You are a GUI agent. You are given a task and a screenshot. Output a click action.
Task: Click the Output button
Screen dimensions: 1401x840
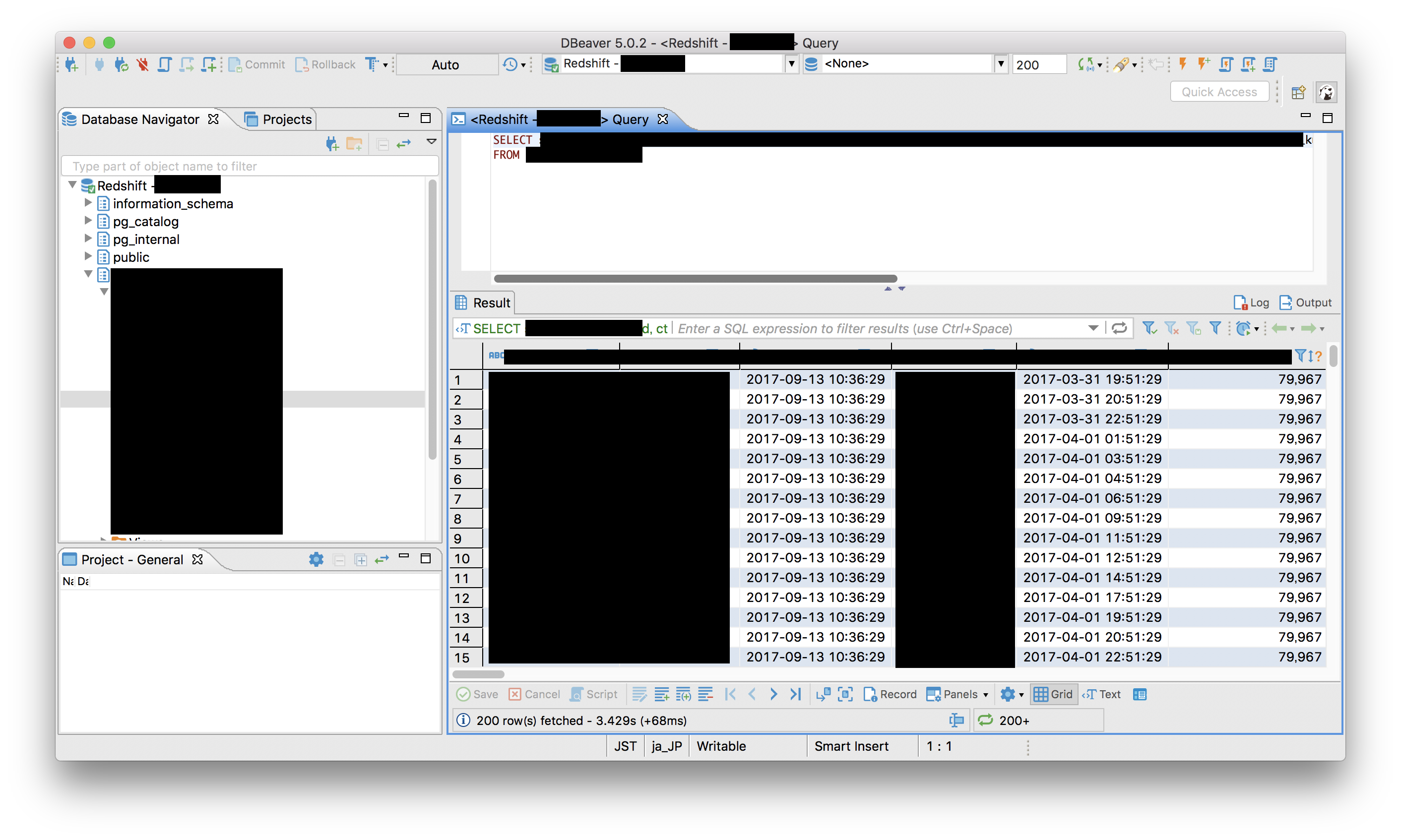tap(1305, 303)
